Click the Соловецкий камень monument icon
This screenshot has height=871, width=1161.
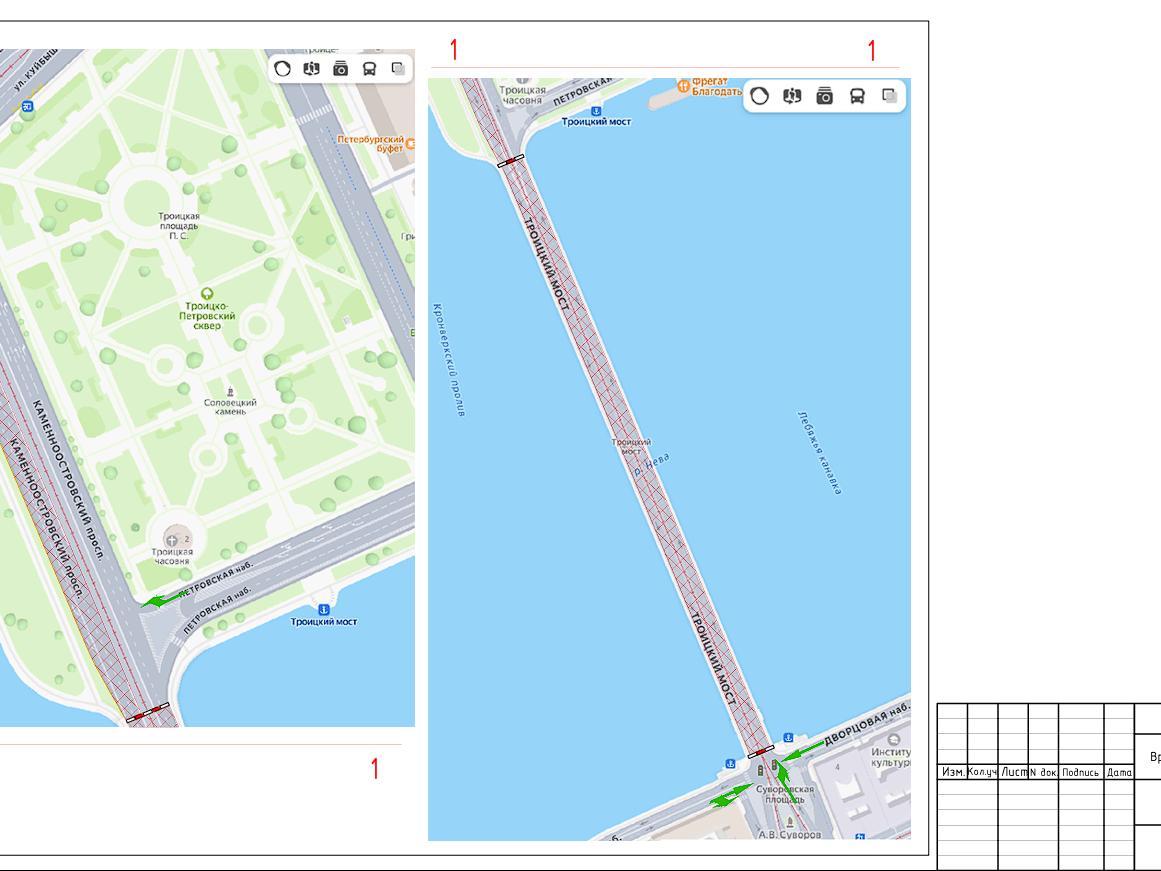pos(230,392)
